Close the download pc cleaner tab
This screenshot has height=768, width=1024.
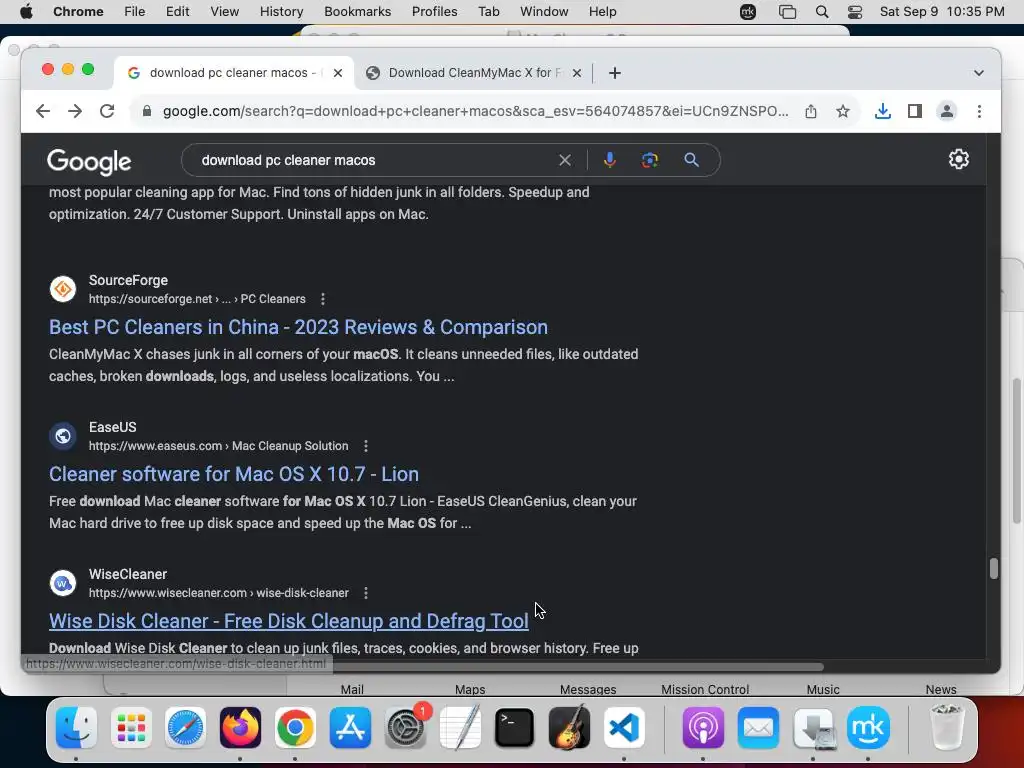pos(338,73)
